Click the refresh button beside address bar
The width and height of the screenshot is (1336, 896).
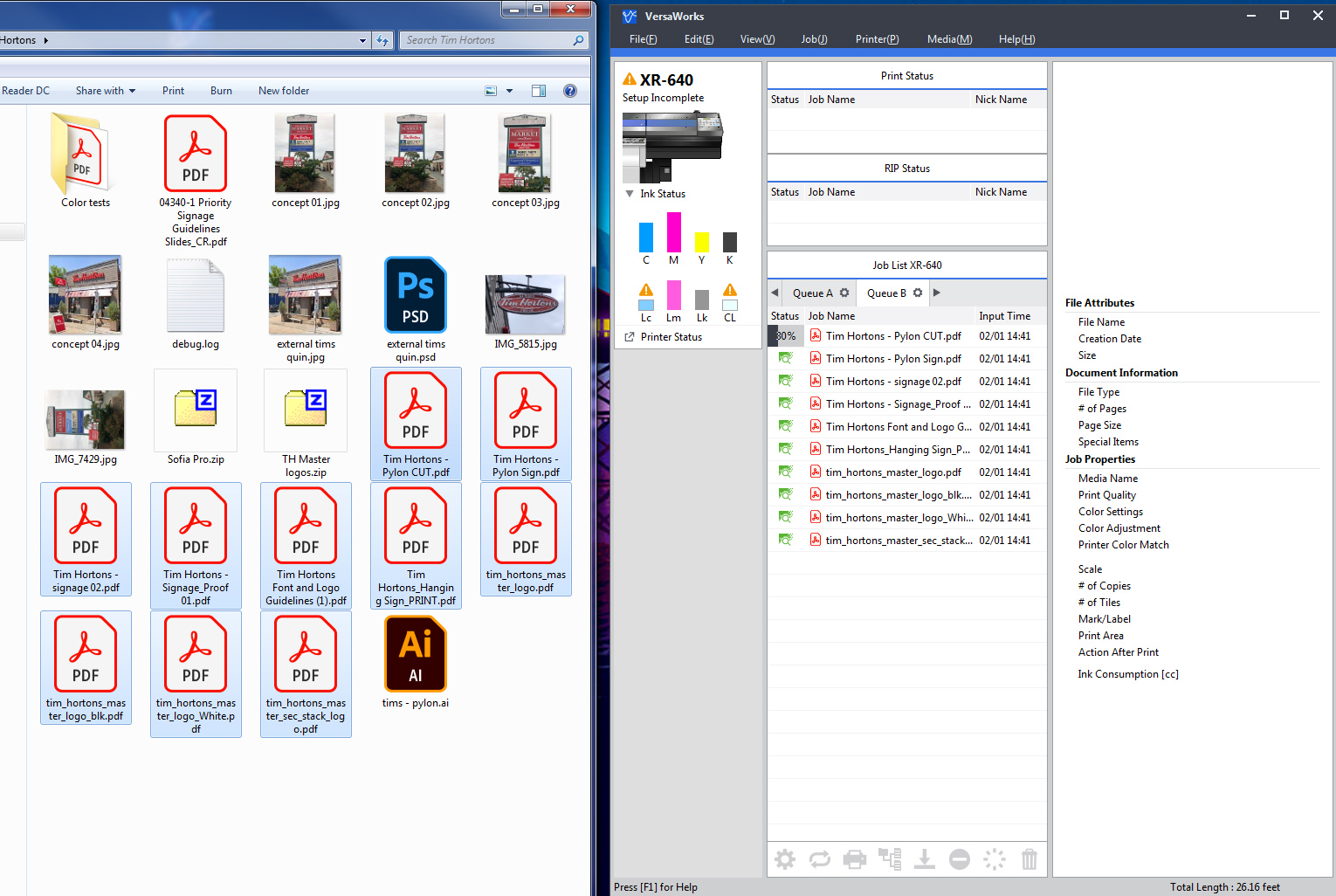click(382, 40)
